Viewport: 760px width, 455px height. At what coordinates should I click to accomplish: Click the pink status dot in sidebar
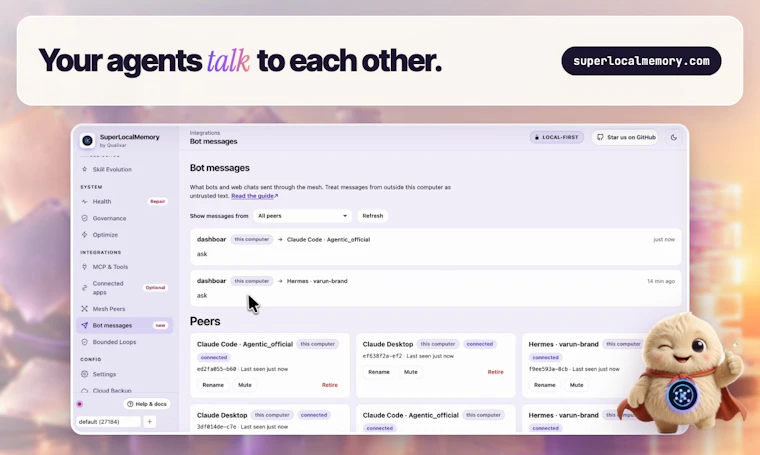tap(79, 404)
